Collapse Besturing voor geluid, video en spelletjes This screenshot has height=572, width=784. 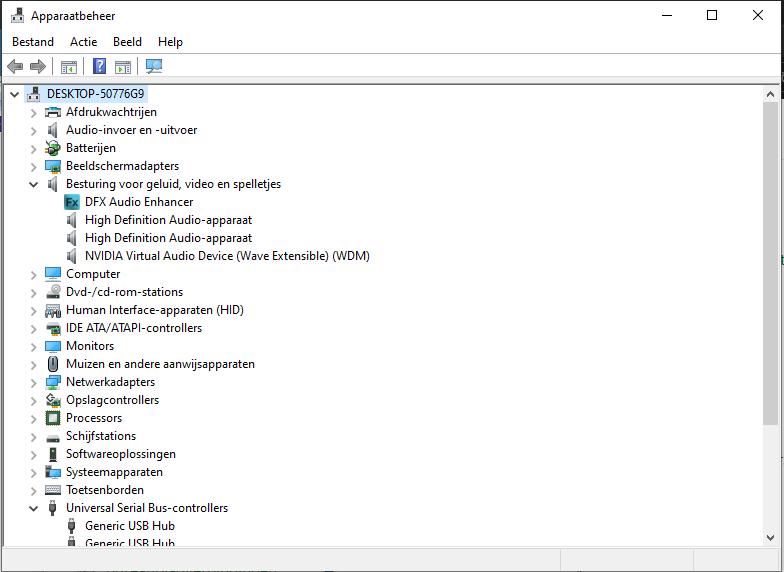pyautogui.click(x=34, y=184)
